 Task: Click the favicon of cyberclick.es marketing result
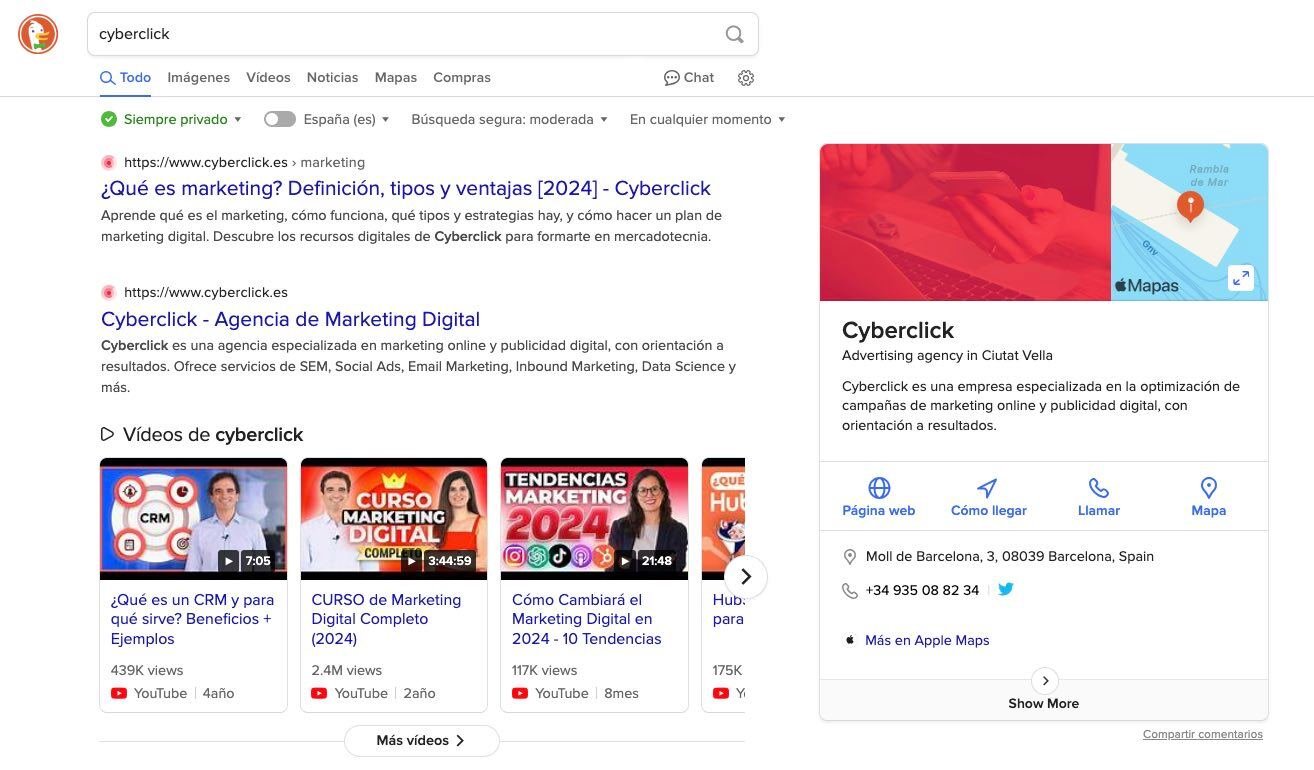click(x=108, y=162)
